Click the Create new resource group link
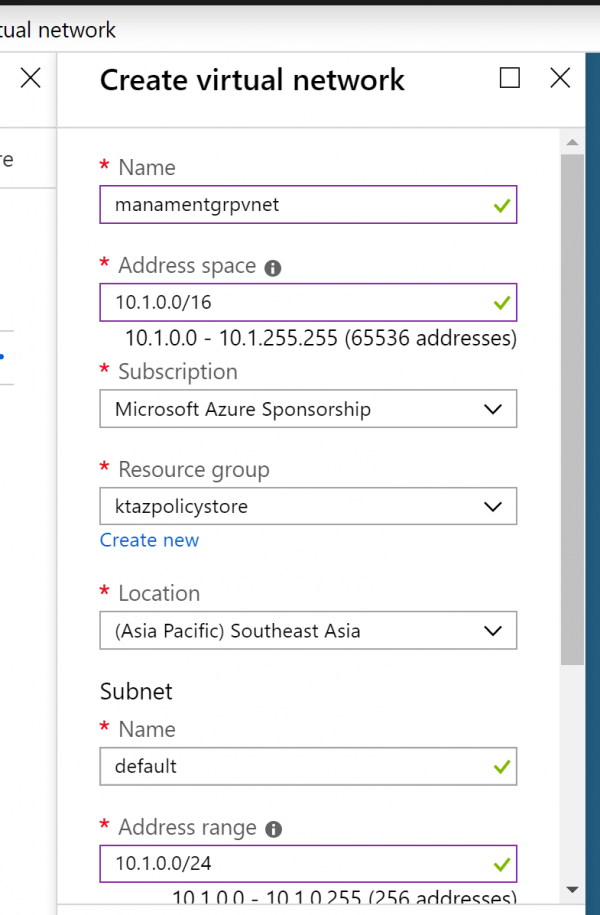Image resolution: width=600 pixels, height=915 pixels. tap(149, 540)
